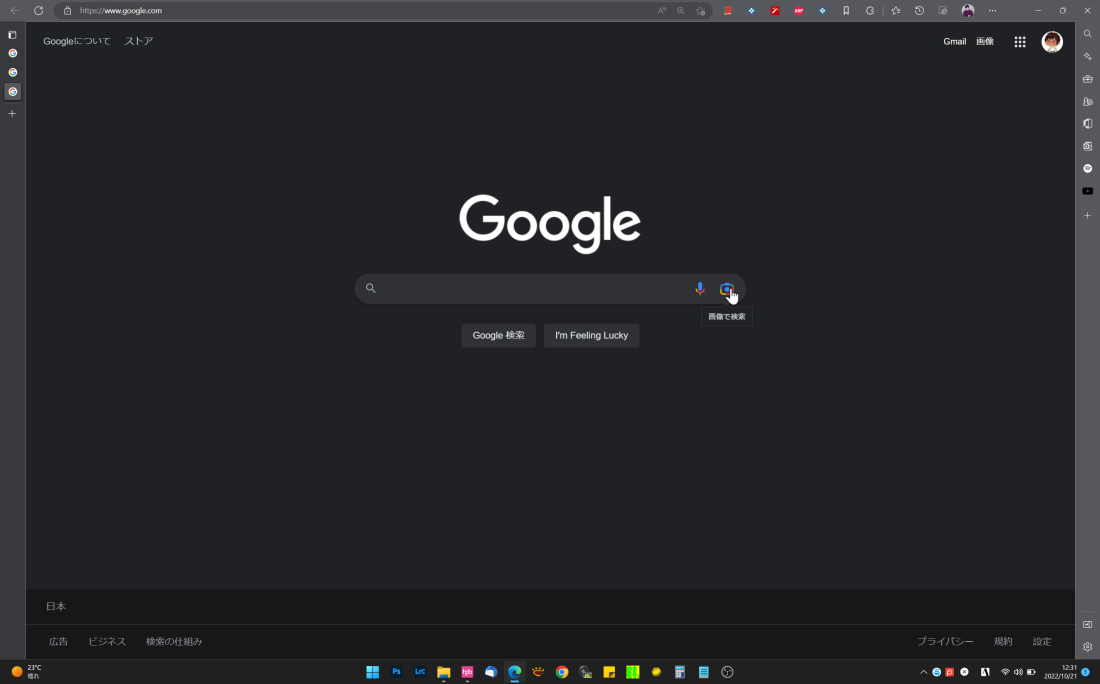Image resolution: width=1100 pixels, height=684 pixels.
Task: Open the ストア link
Action: point(138,41)
